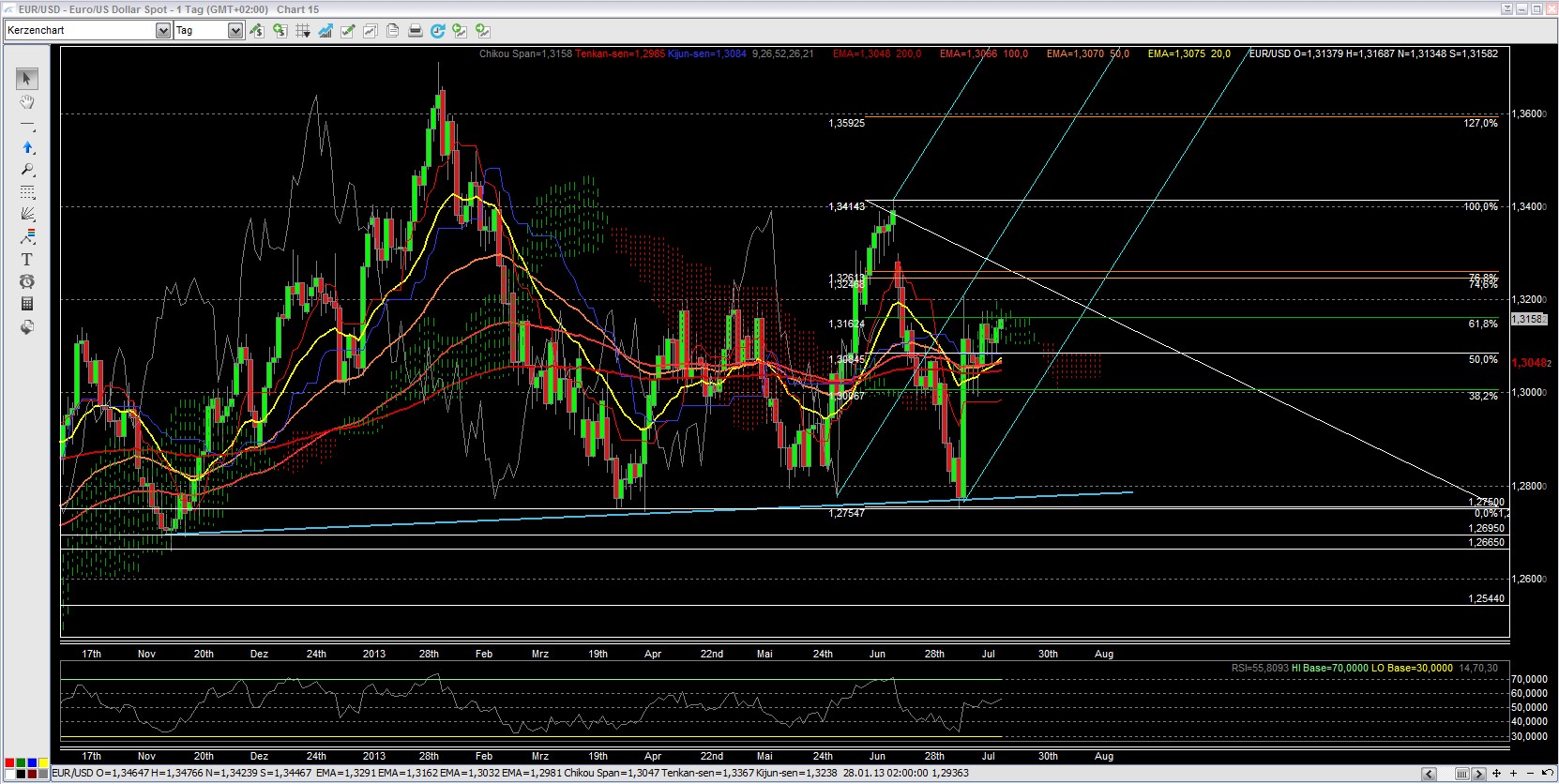
Task: Click the red color in the palette
Action: 9,763
